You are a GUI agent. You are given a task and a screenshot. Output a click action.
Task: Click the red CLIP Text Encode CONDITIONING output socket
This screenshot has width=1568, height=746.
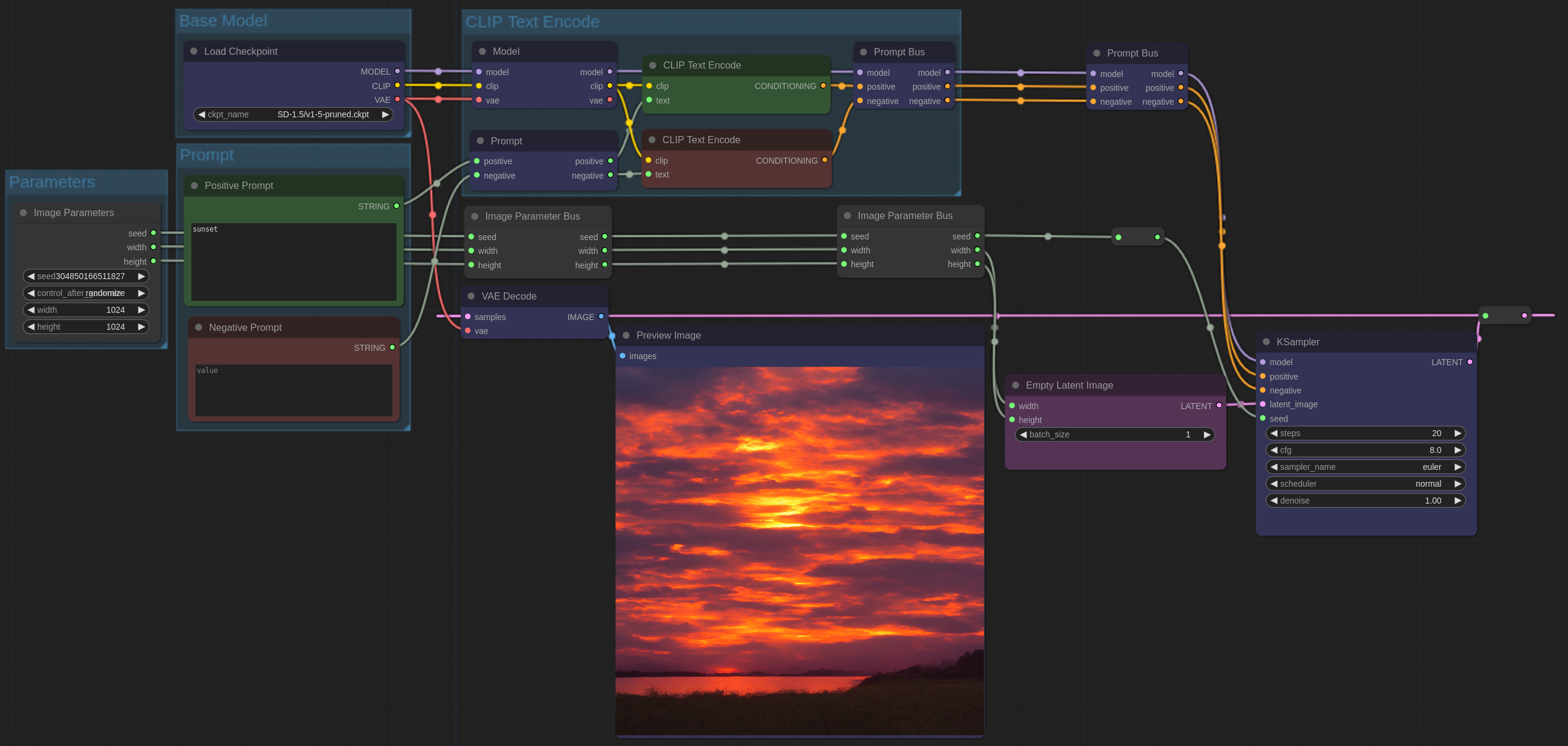825,160
